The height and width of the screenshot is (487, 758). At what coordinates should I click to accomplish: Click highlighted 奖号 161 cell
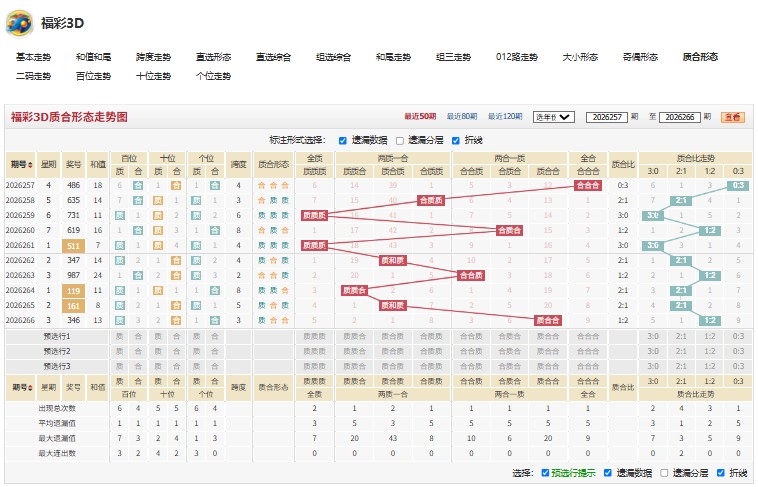coord(73,306)
